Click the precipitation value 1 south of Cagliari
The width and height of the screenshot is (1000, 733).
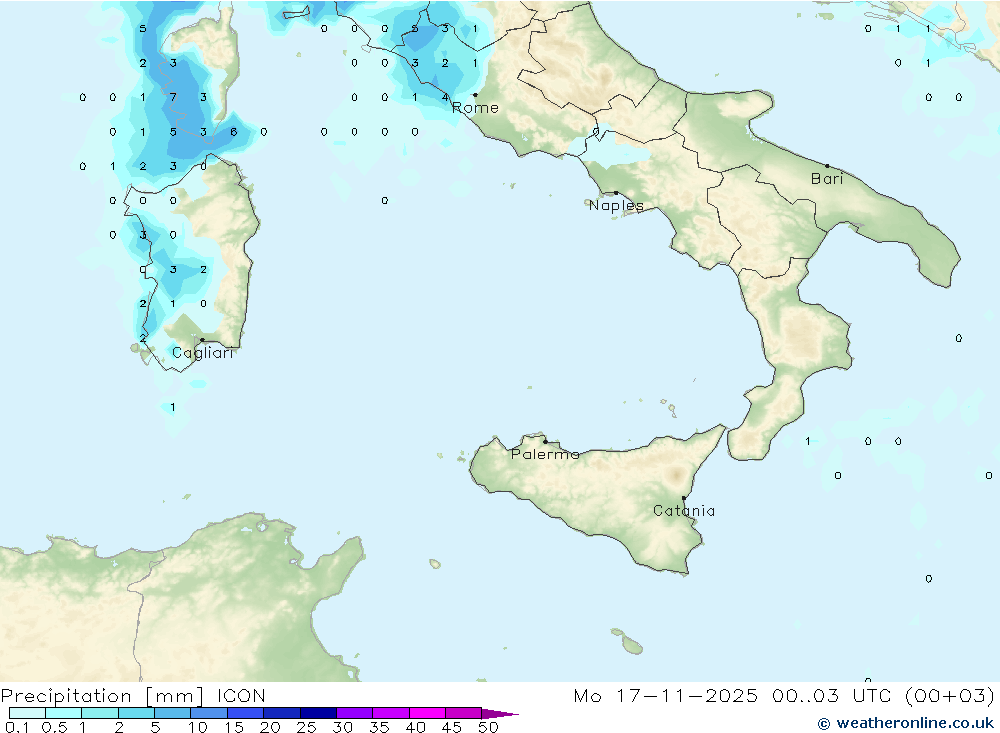click(173, 407)
